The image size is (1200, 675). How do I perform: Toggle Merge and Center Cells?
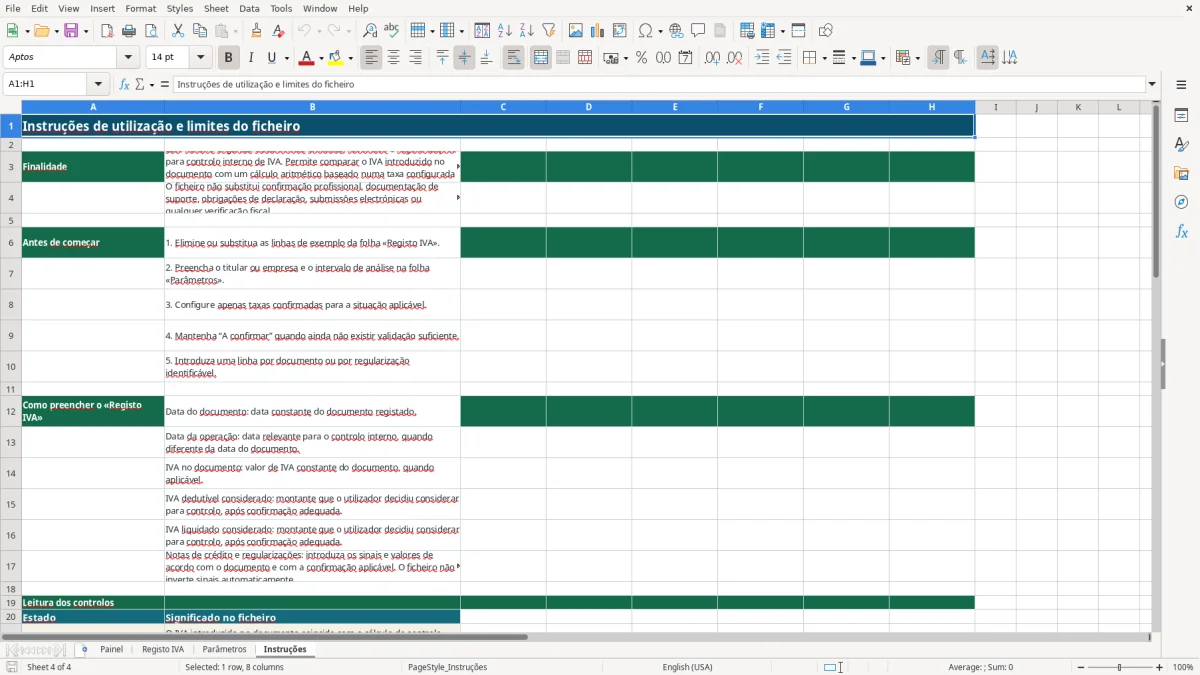[x=541, y=58]
